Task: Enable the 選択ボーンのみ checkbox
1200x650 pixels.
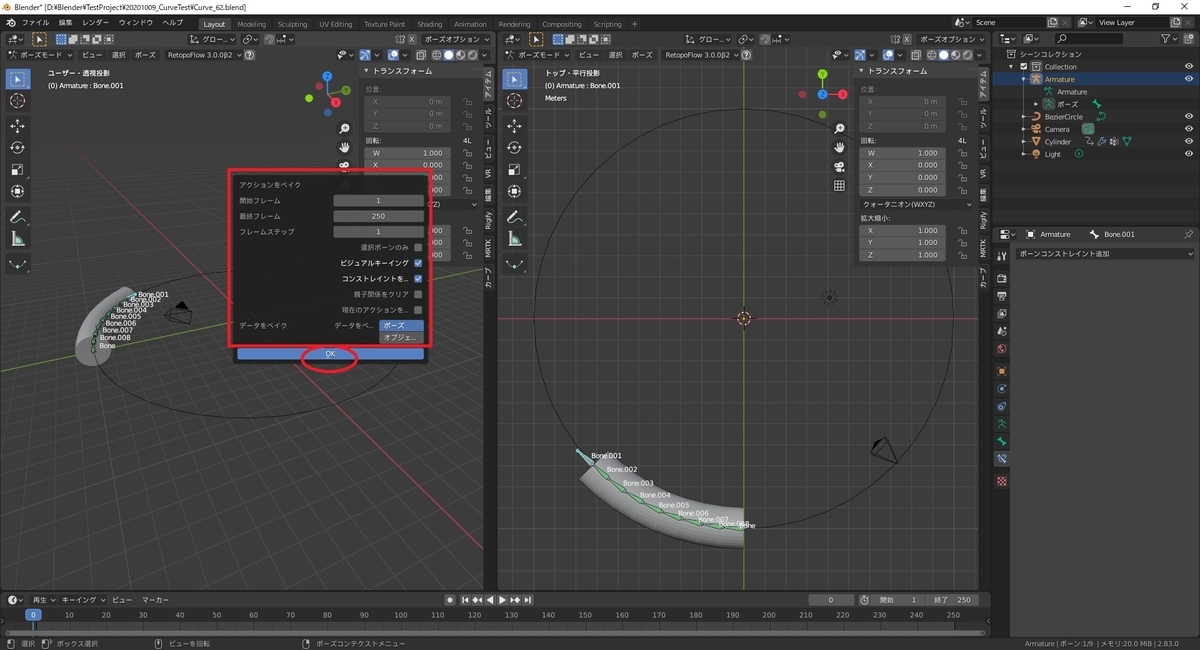Action: pyautogui.click(x=418, y=247)
